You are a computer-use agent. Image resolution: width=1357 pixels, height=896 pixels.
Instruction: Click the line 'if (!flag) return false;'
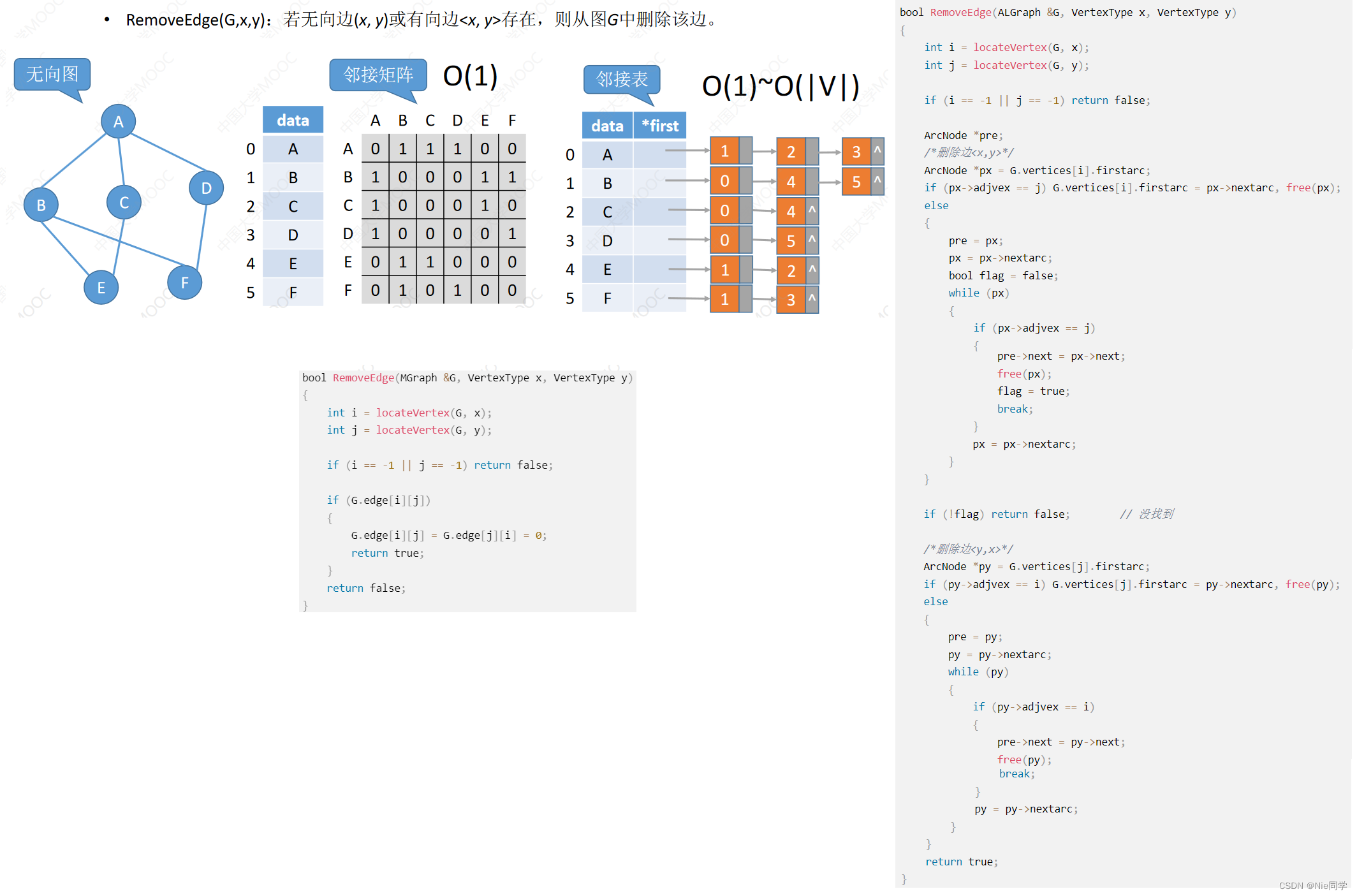coord(997,514)
